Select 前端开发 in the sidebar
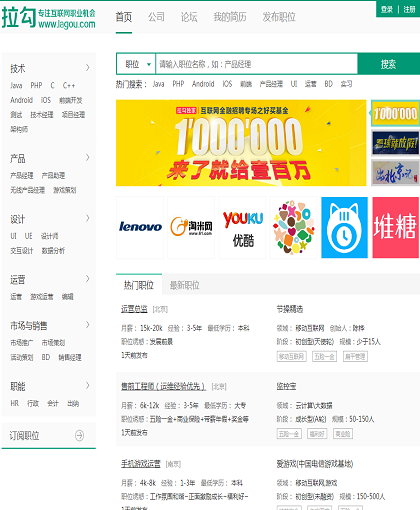 [71, 100]
